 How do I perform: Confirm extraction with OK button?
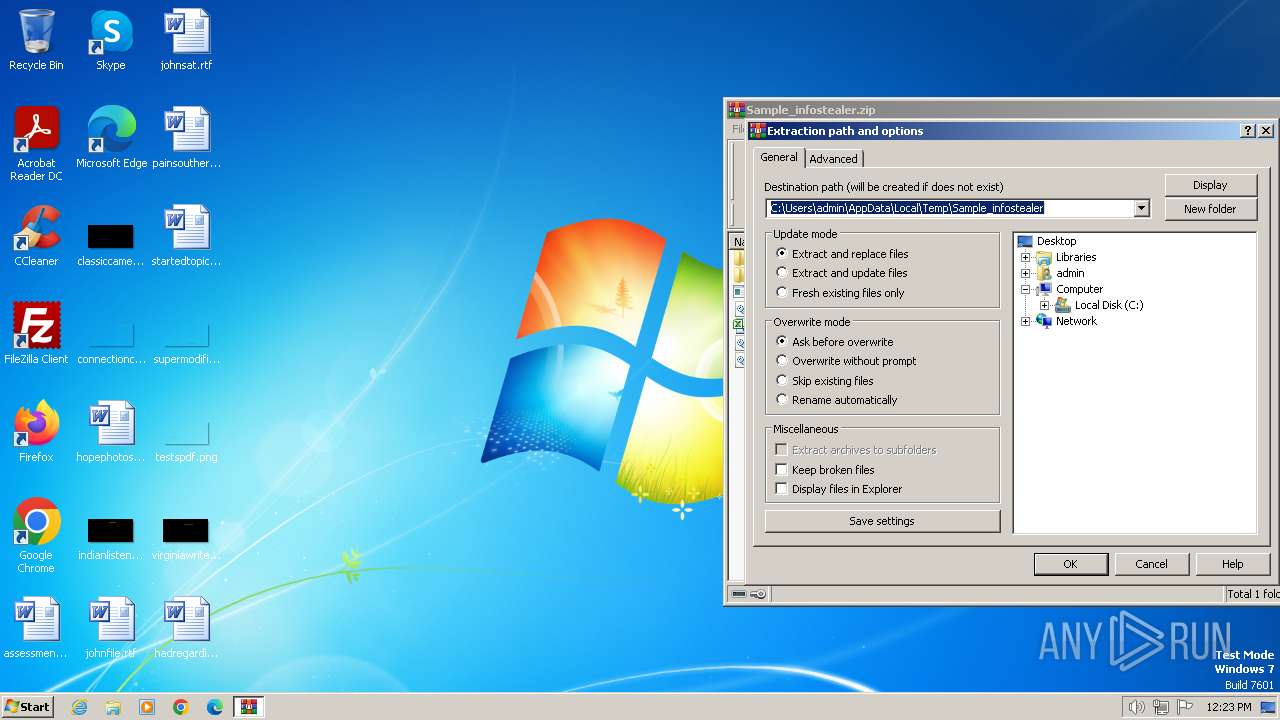tap(1070, 564)
